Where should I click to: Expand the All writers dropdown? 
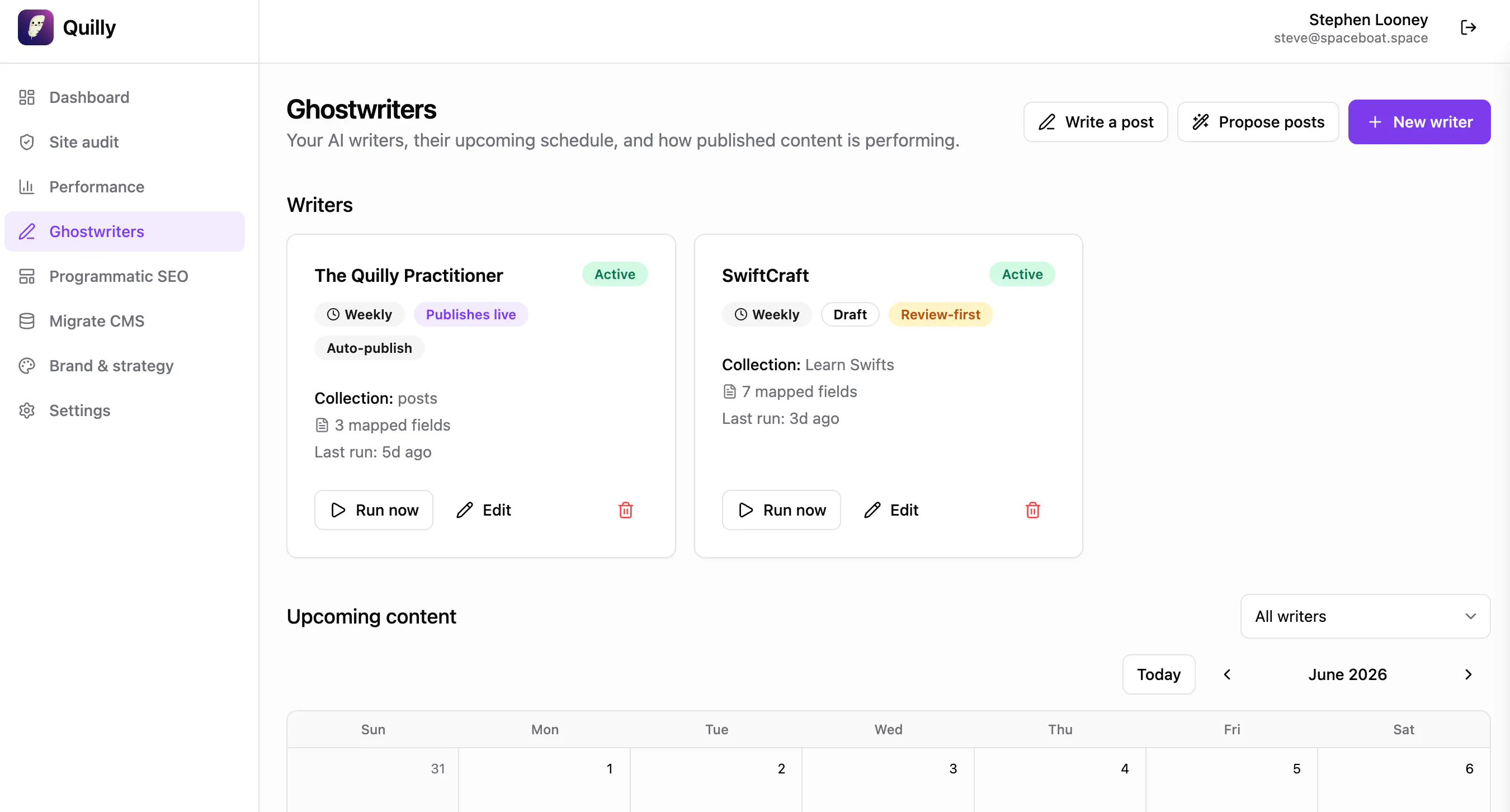point(1365,616)
